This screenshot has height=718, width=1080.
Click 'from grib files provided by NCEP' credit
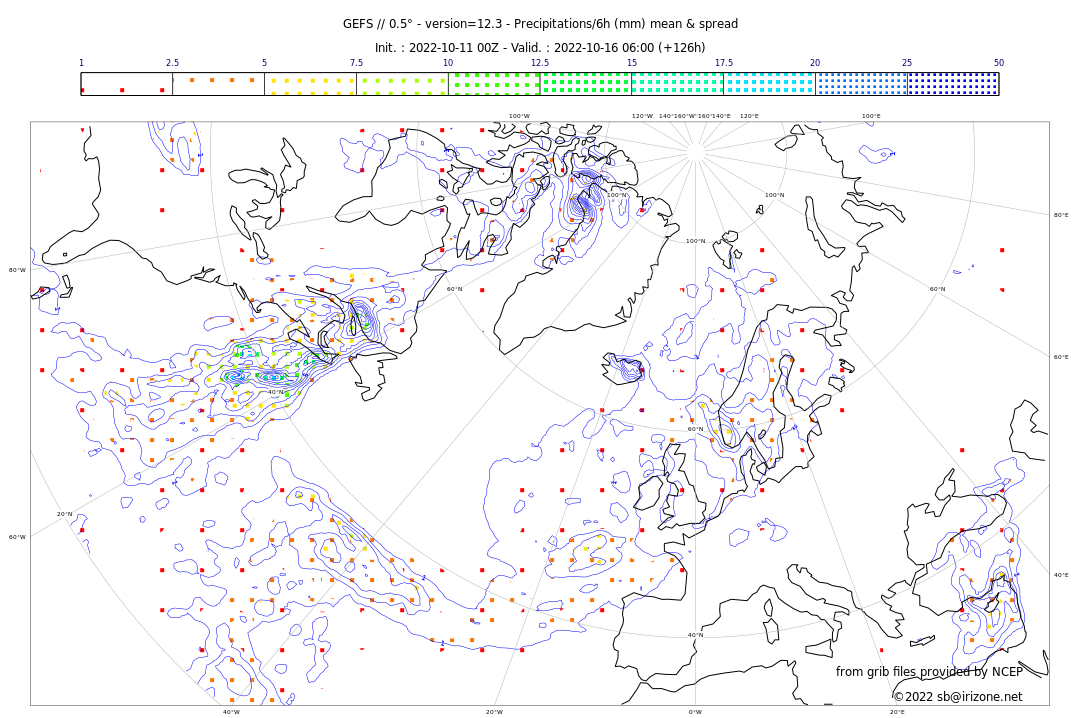[929, 671]
